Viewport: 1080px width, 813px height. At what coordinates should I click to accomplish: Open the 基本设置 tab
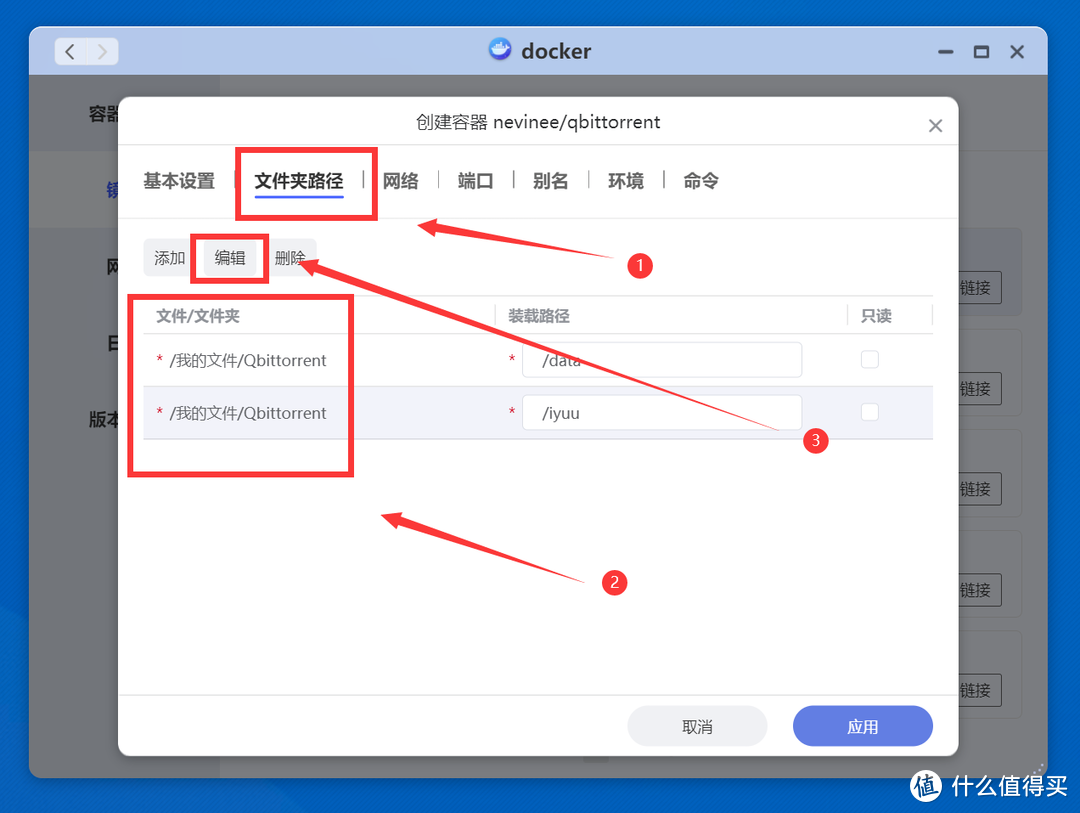click(x=179, y=181)
